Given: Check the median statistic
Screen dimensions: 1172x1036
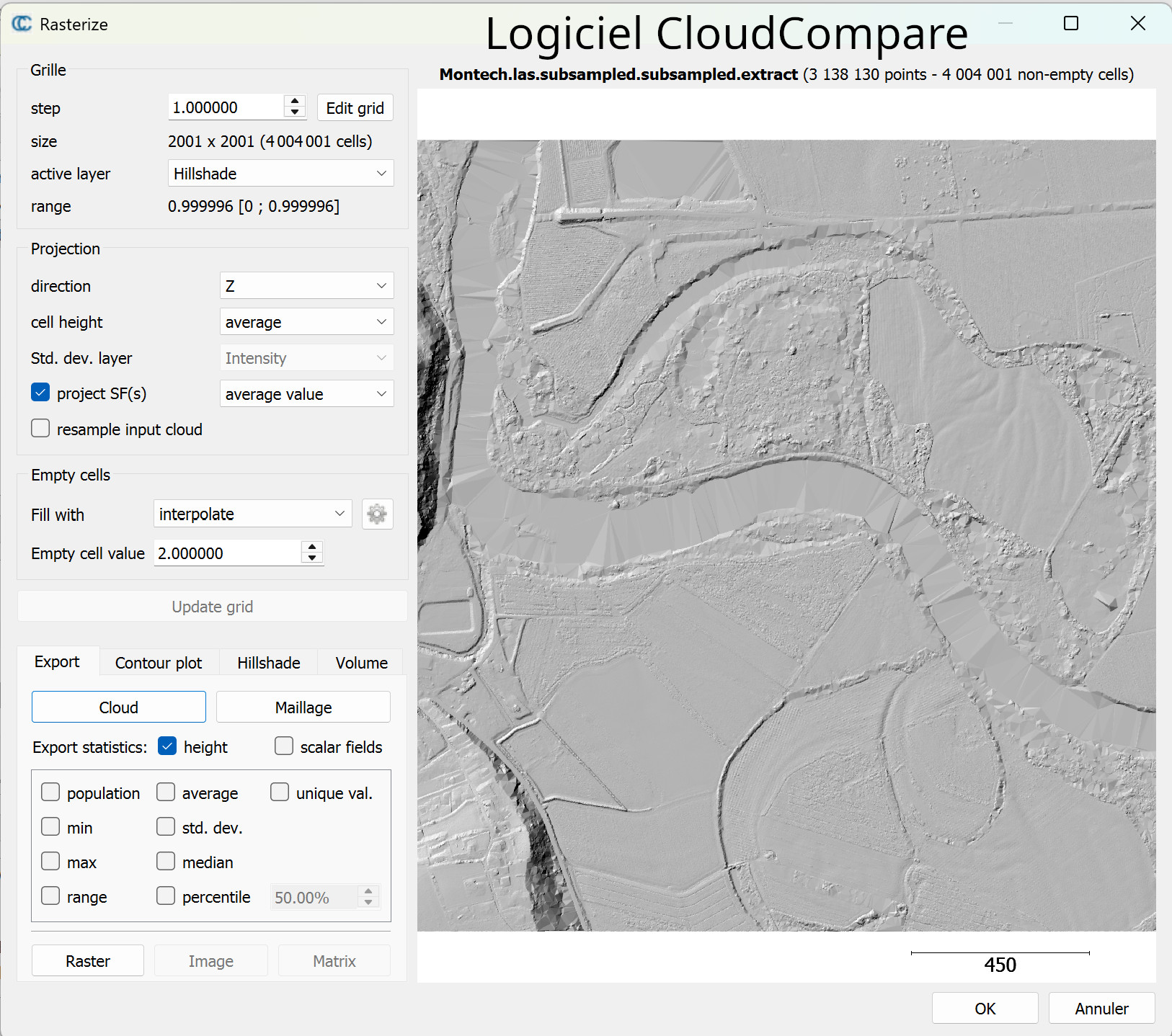Looking at the screenshot, I should point(166,862).
